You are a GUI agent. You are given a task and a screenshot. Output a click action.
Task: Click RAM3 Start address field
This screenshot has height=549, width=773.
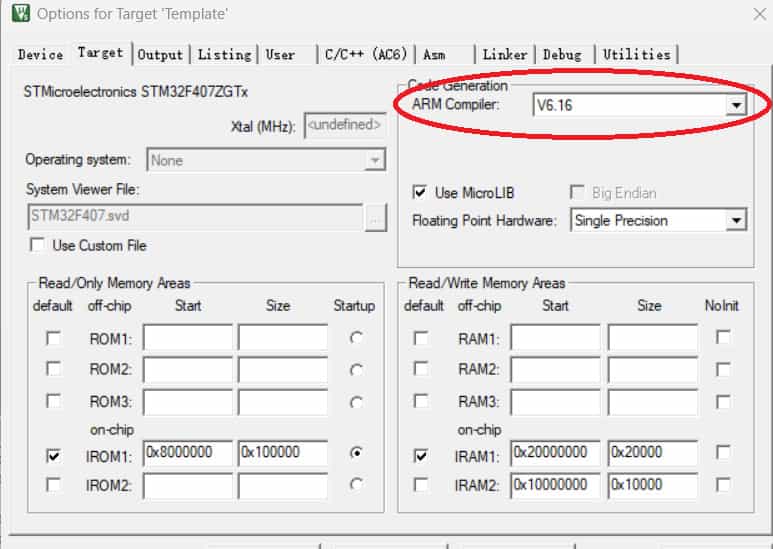(x=556, y=402)
